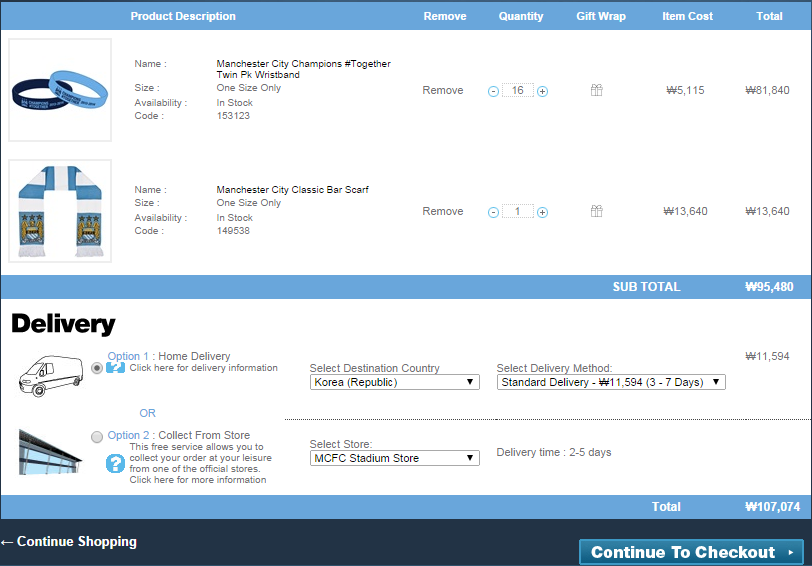Click the Option 2 label text
812x566 pixels.
(128, 436)
